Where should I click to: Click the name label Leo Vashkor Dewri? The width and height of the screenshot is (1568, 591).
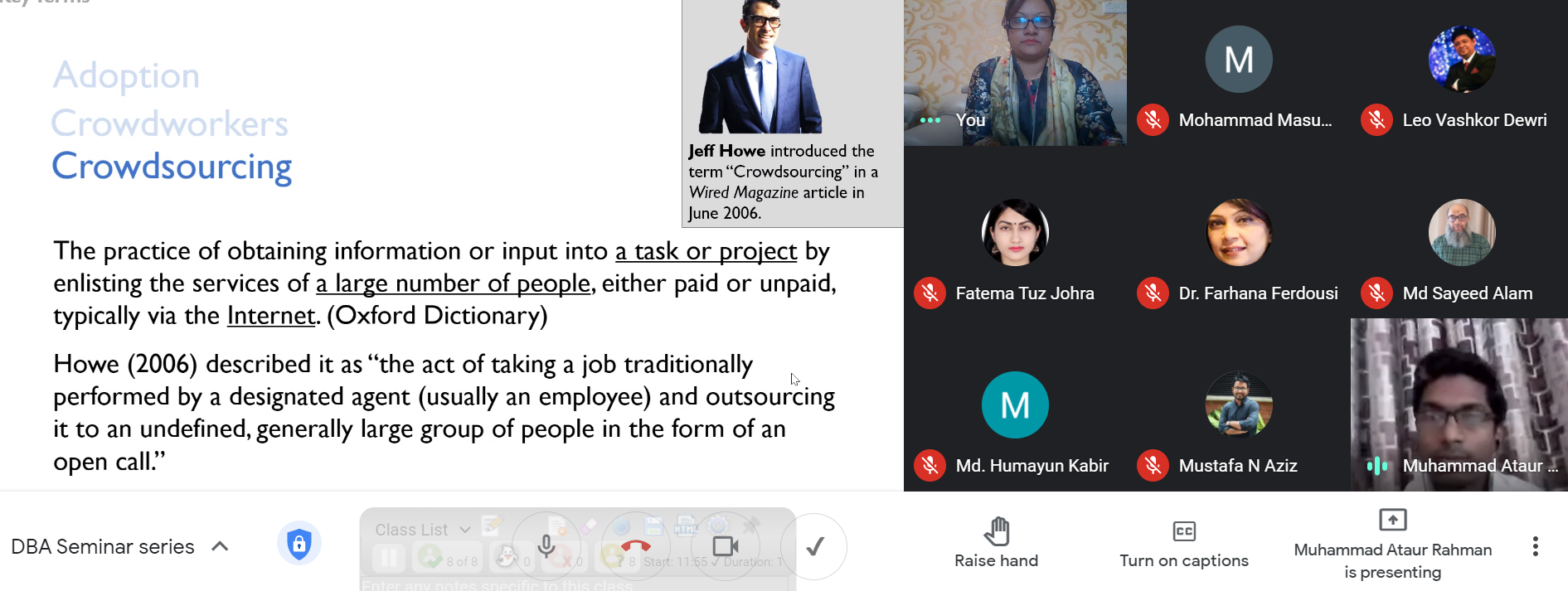[x=1474, y=120]
